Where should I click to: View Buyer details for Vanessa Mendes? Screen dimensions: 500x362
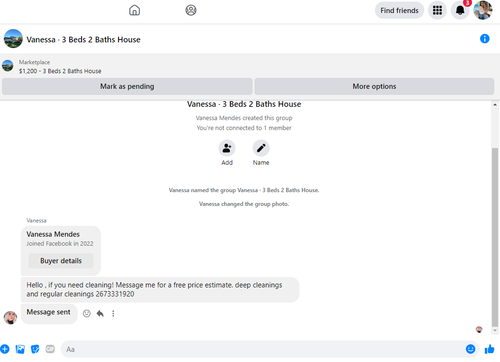(61, 261)
